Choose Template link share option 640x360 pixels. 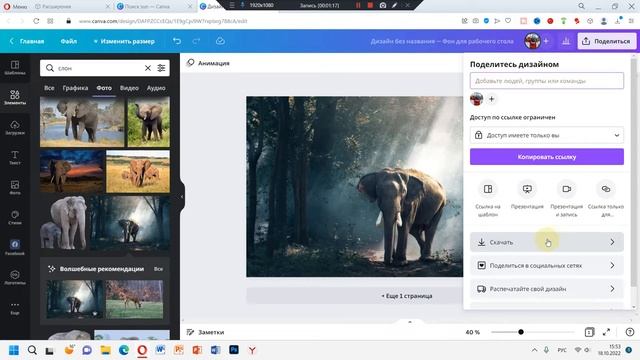click(x=488, y=199)
